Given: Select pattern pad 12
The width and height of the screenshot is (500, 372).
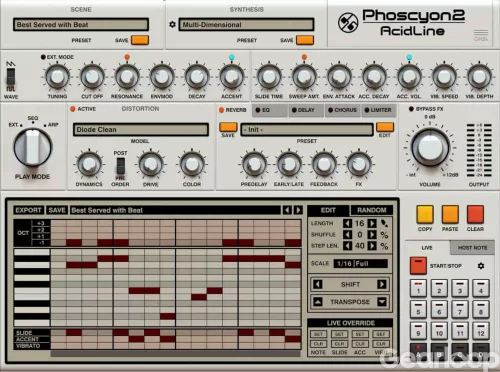Looking at the screenshot, I should pos(481,330).
